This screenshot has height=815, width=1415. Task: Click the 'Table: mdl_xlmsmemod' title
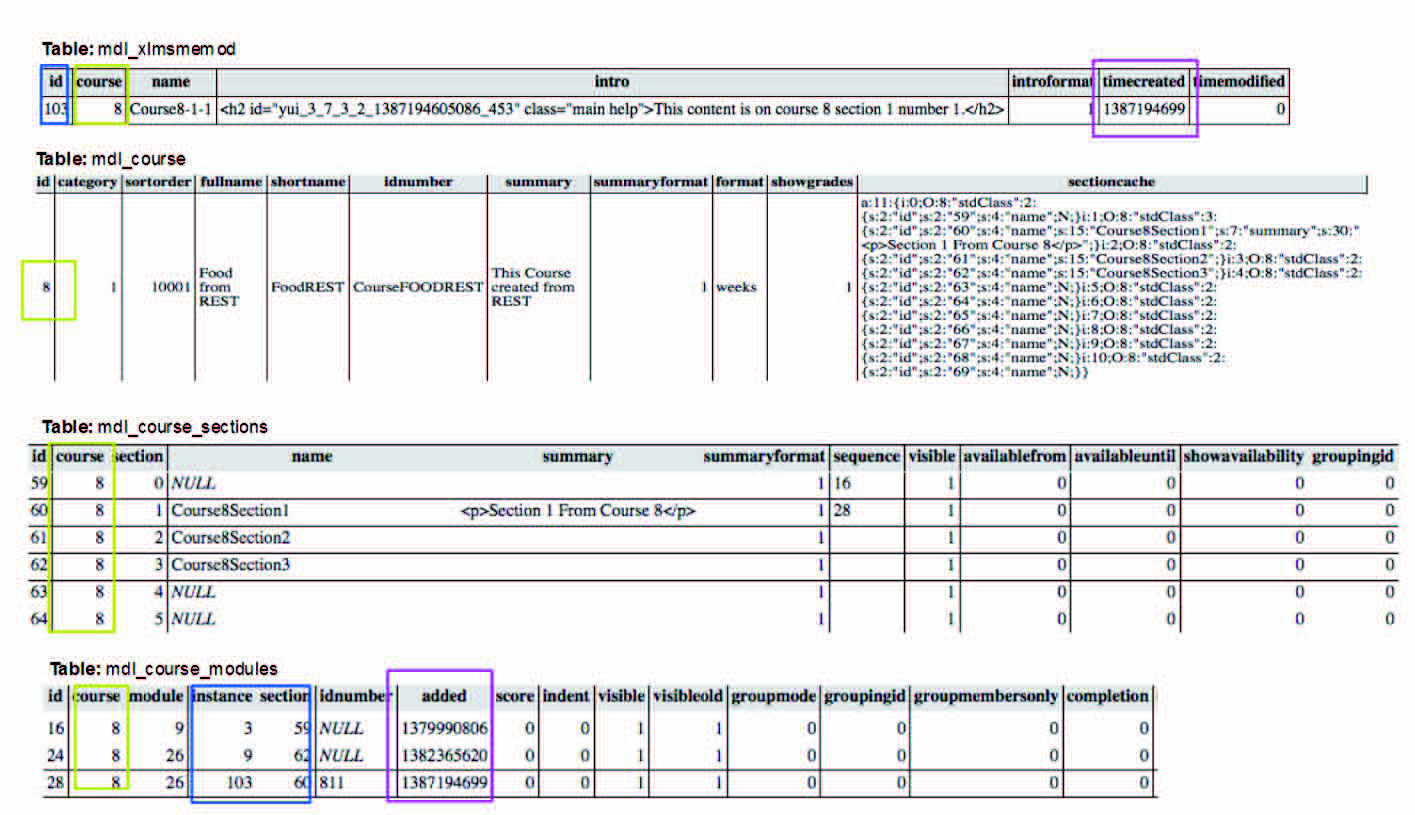139,48
